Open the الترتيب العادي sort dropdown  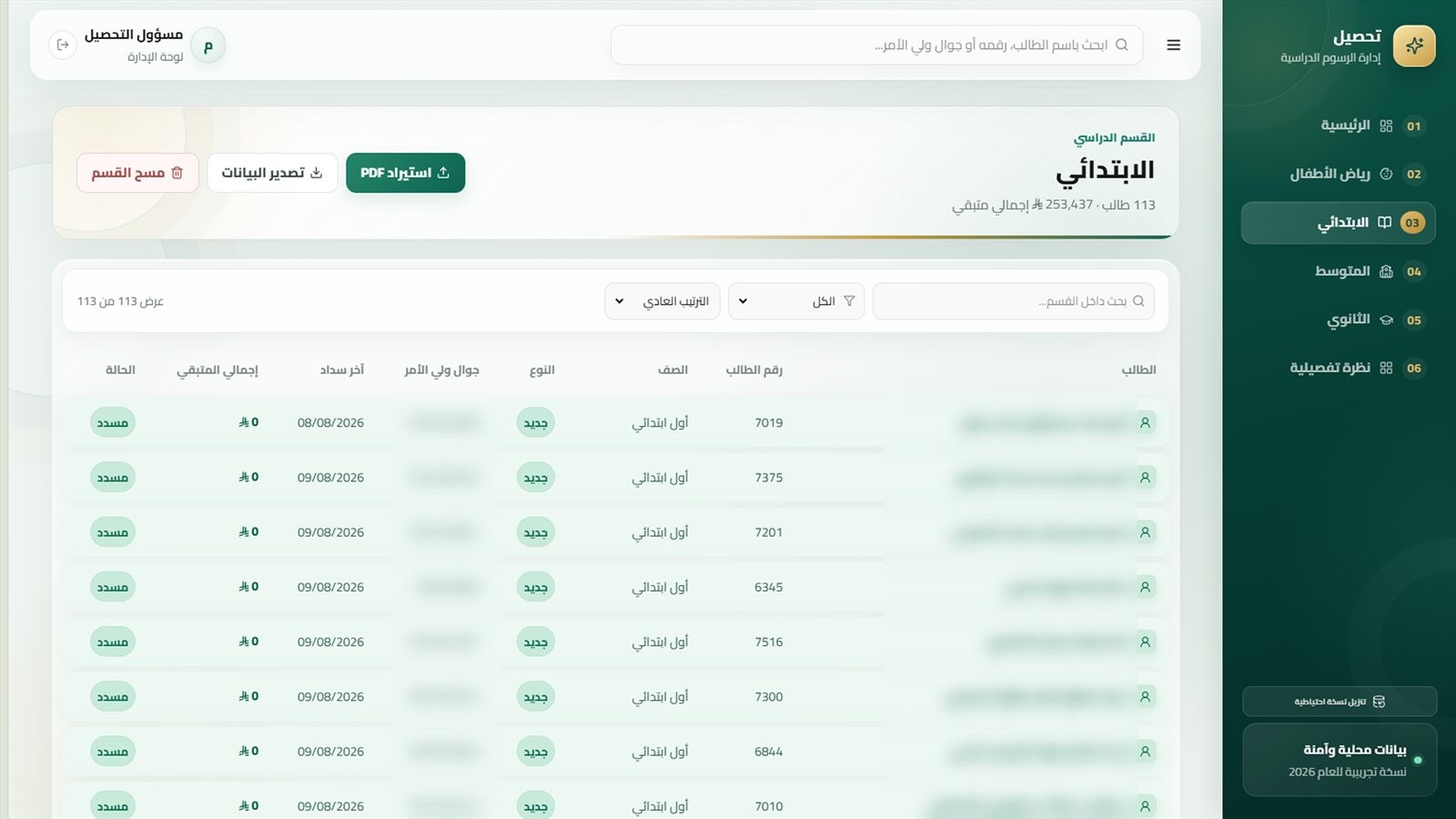[662, 301]
